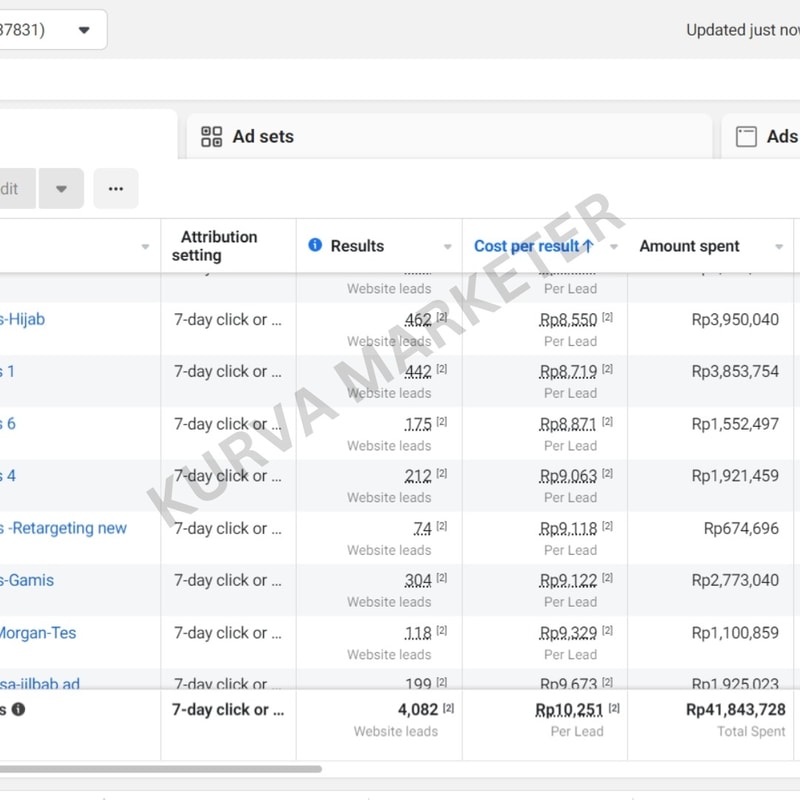The height and width of the screenshot is (800, 800).
Task: Click the Rp41,843,728 total spent
Action: (x=736, y=710)
